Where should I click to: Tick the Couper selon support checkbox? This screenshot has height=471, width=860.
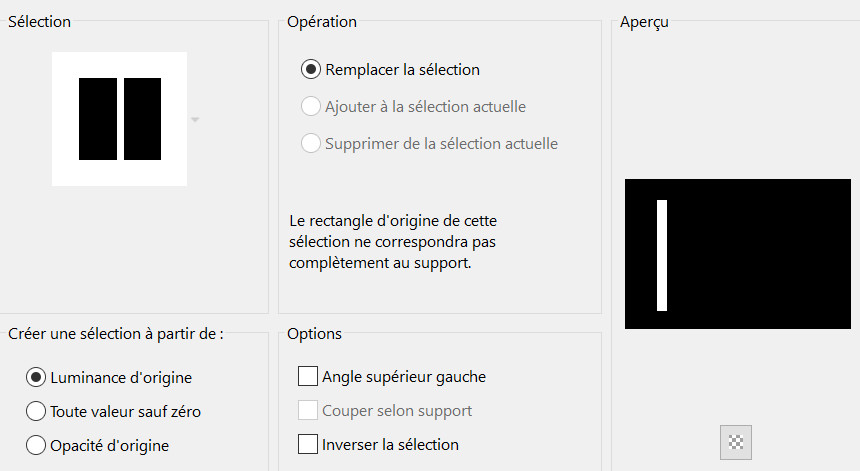(x=308, y=411)
